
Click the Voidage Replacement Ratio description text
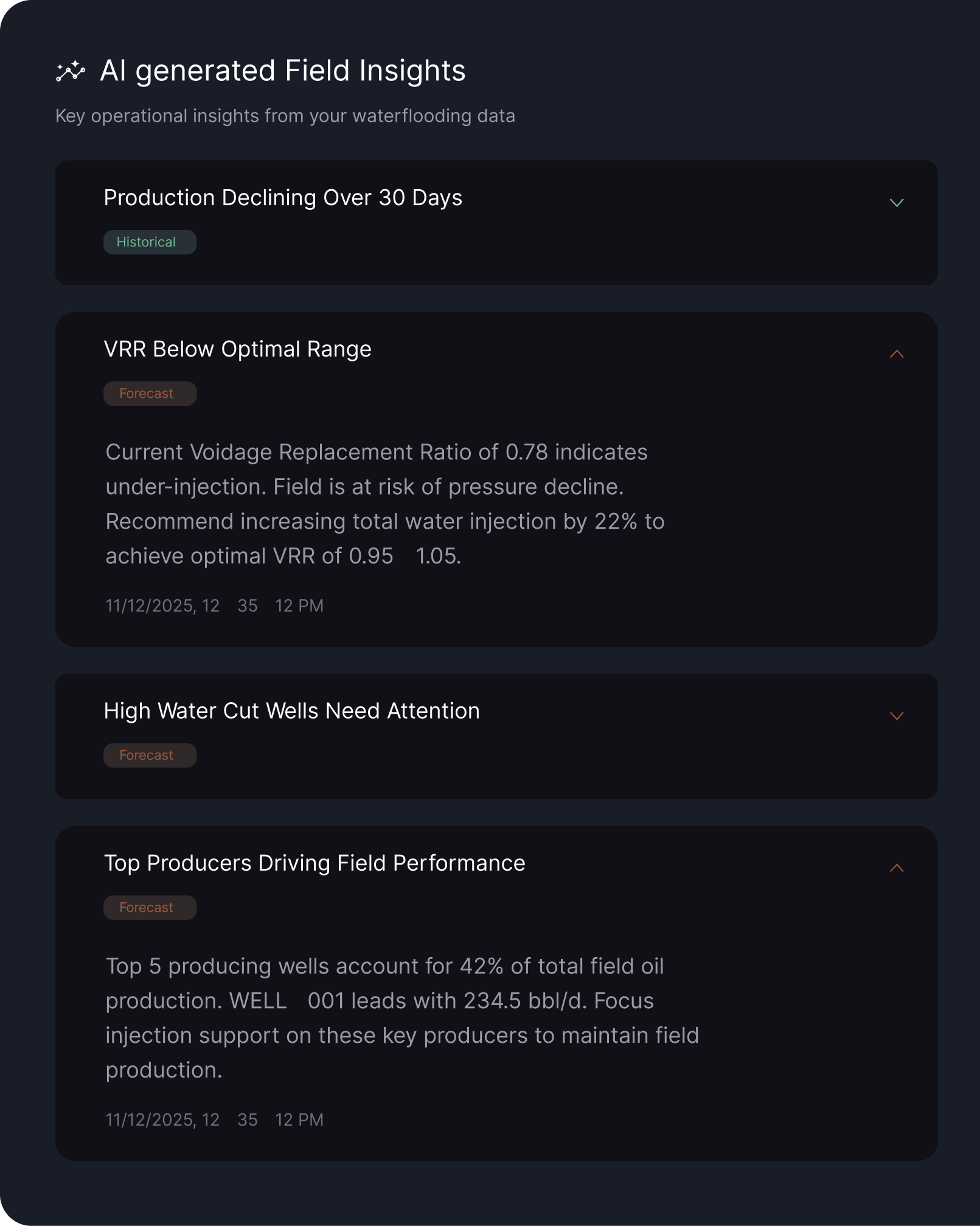tap(384, 504)
